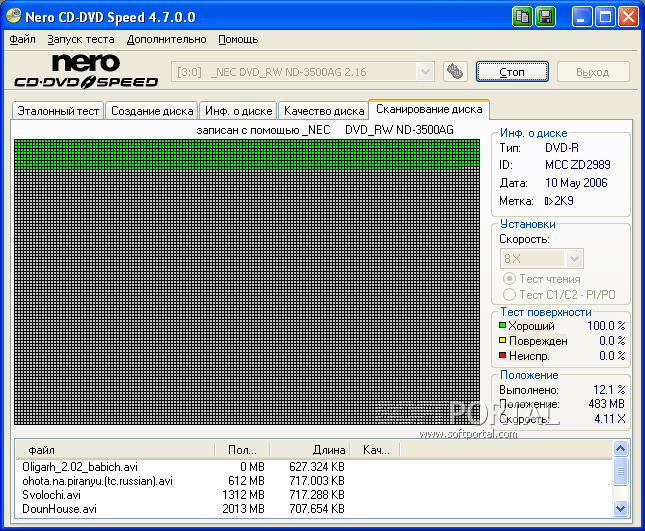Screen dimensions: 645x531
Task: Click the 483 MB position value
Action: click(606, 404)
